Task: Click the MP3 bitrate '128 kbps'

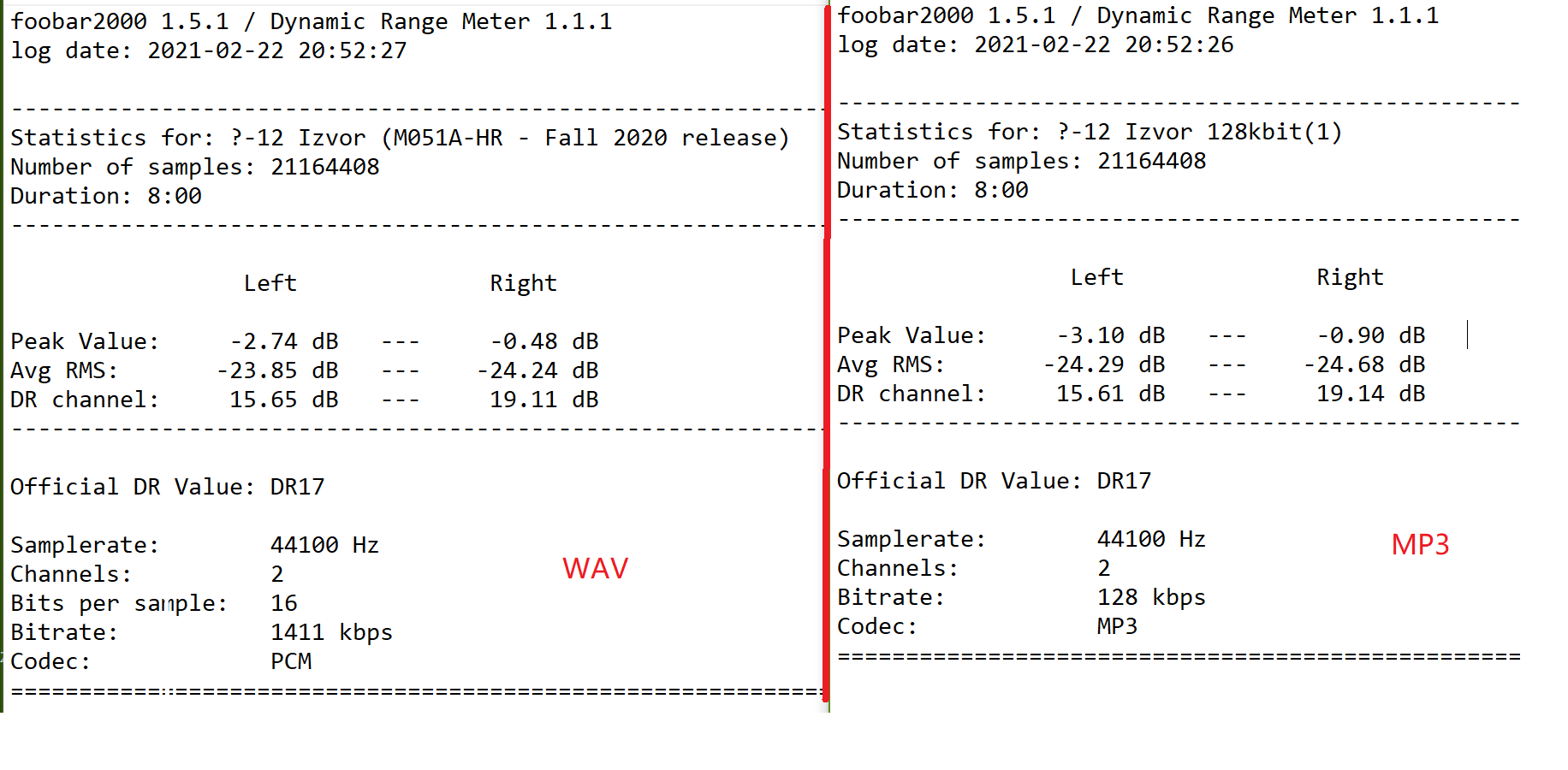Action: pos(1152,597)
